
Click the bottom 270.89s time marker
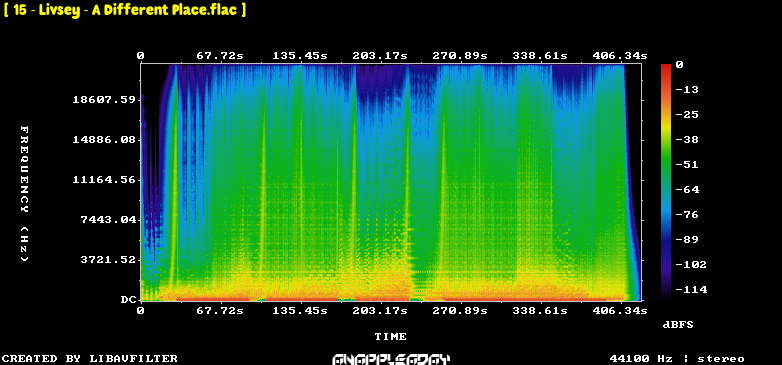(x=460, y=311)
